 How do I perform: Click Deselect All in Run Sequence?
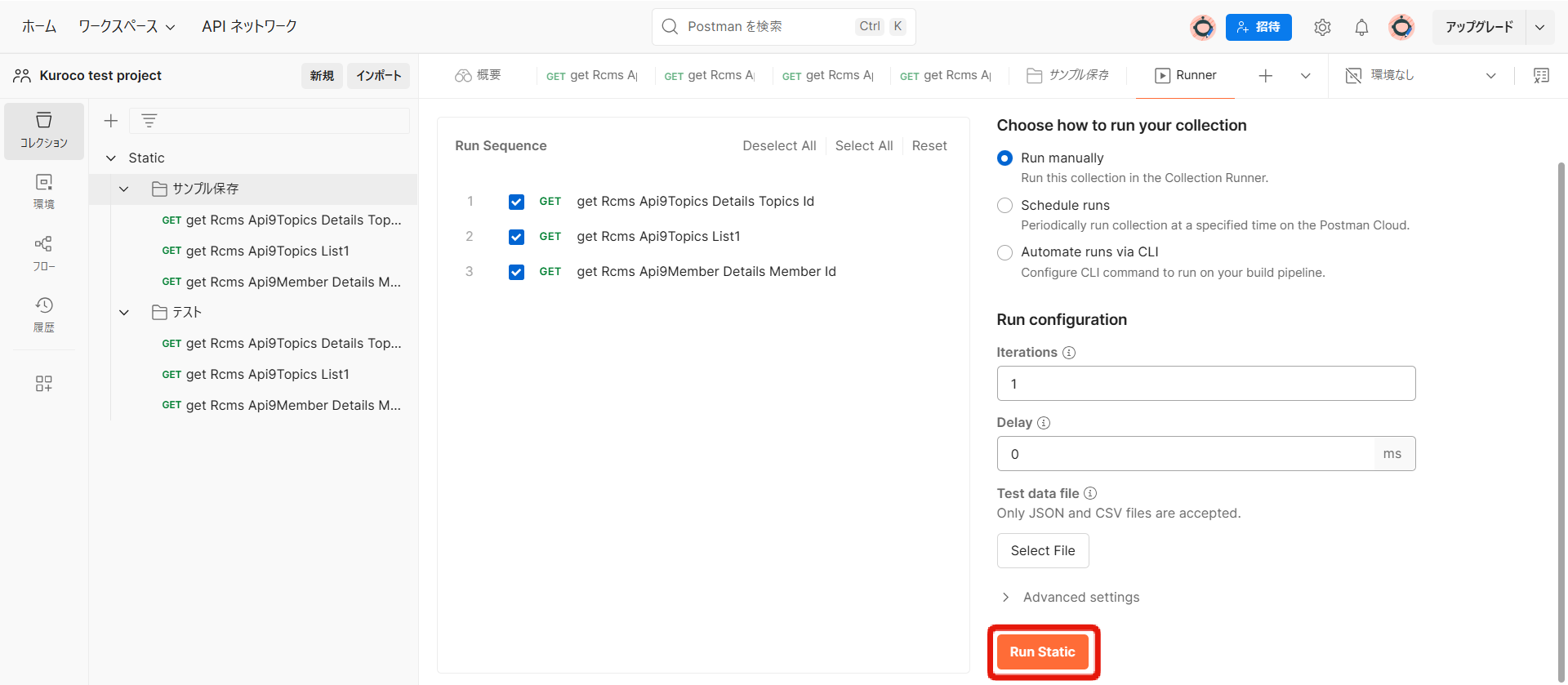pyautogui.click(x=778, y=146)
